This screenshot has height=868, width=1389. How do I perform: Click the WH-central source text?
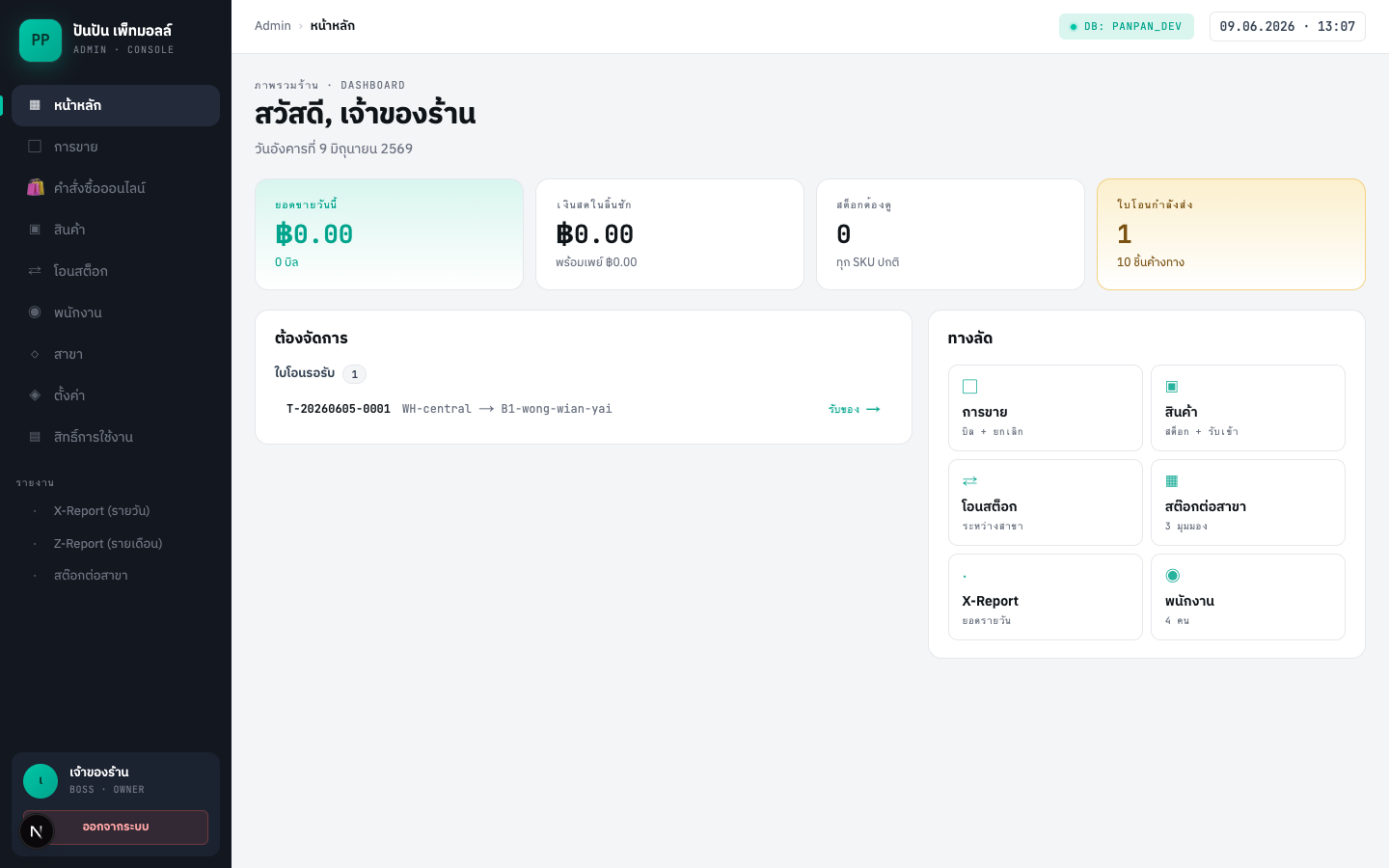click(x=437, y=409)
